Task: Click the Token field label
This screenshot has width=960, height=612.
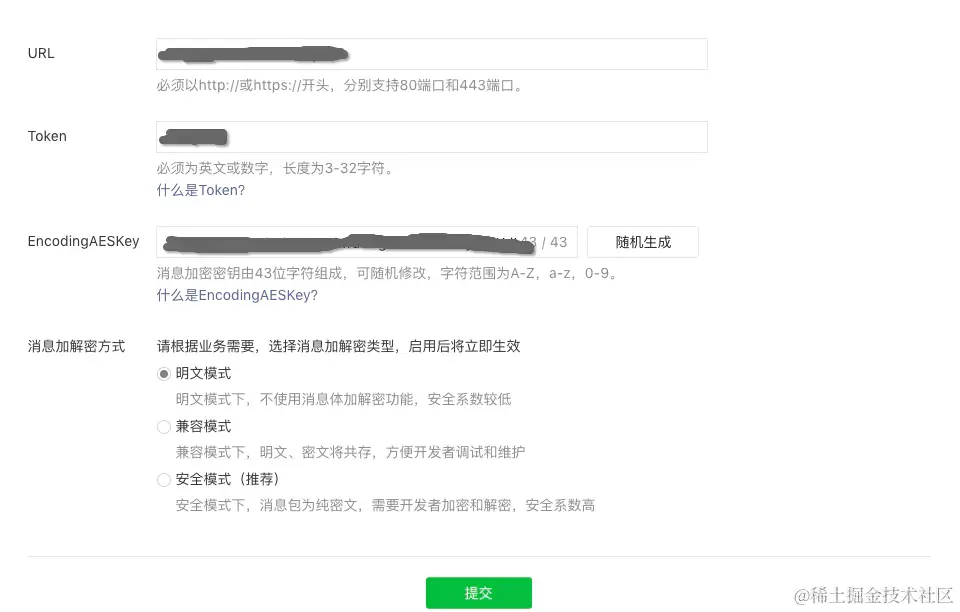Action: (47, 136)
